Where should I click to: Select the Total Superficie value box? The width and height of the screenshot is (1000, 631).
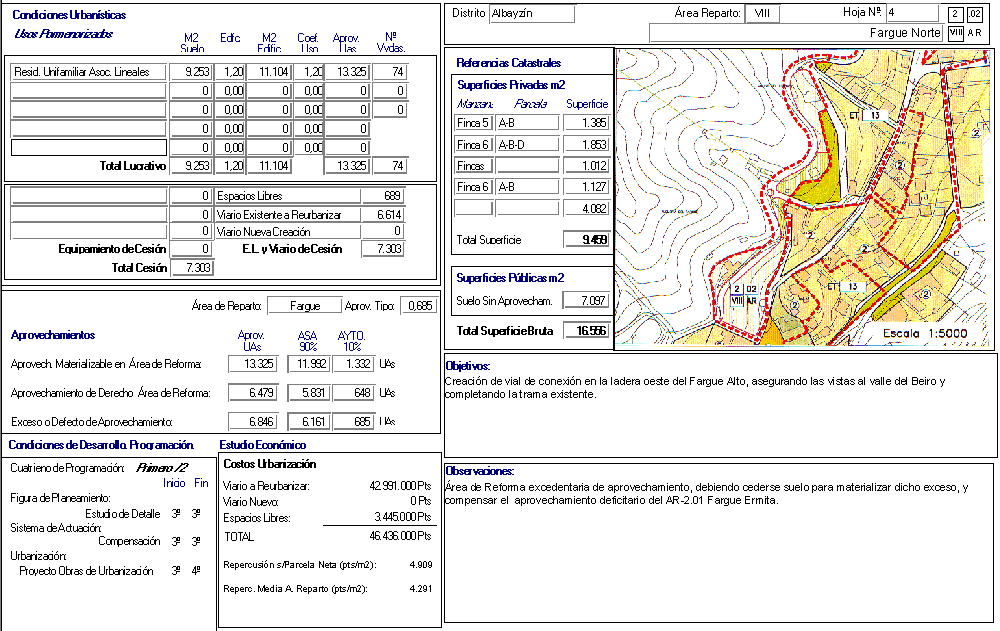[x=585, y=240]
